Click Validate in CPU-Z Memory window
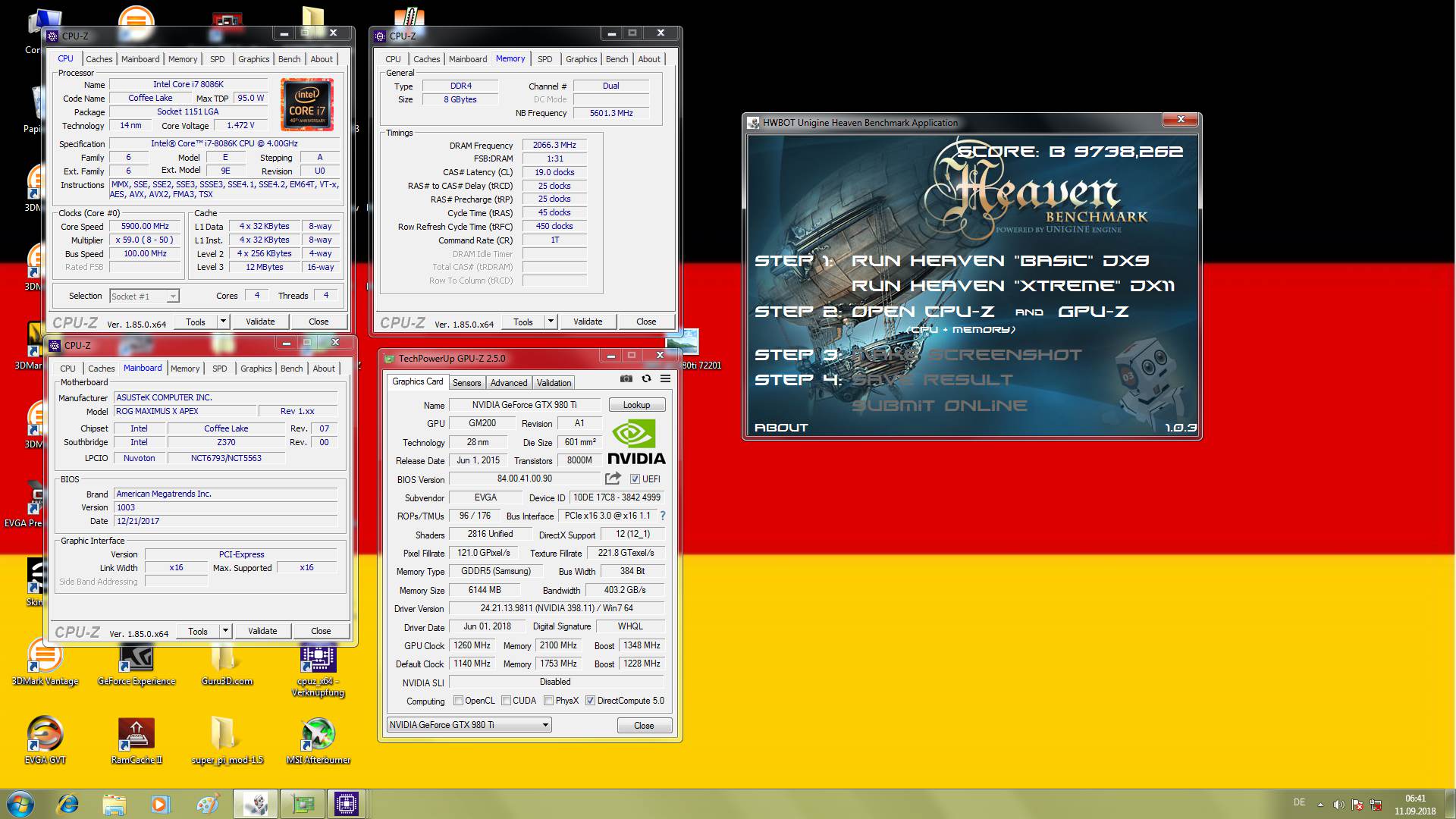 588,322
